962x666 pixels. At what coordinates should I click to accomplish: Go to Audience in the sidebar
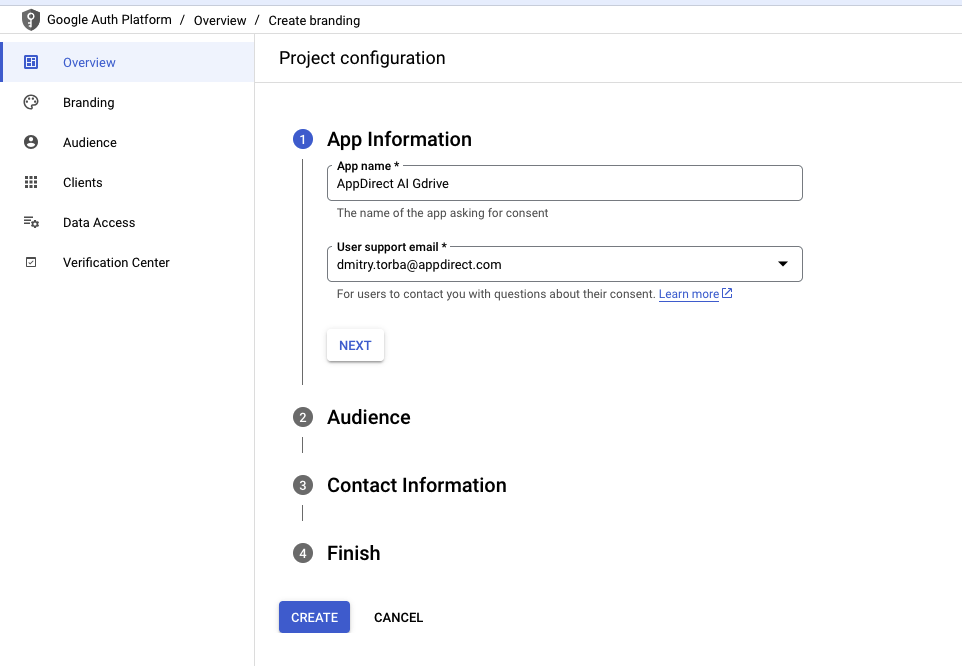coord(128,142)
